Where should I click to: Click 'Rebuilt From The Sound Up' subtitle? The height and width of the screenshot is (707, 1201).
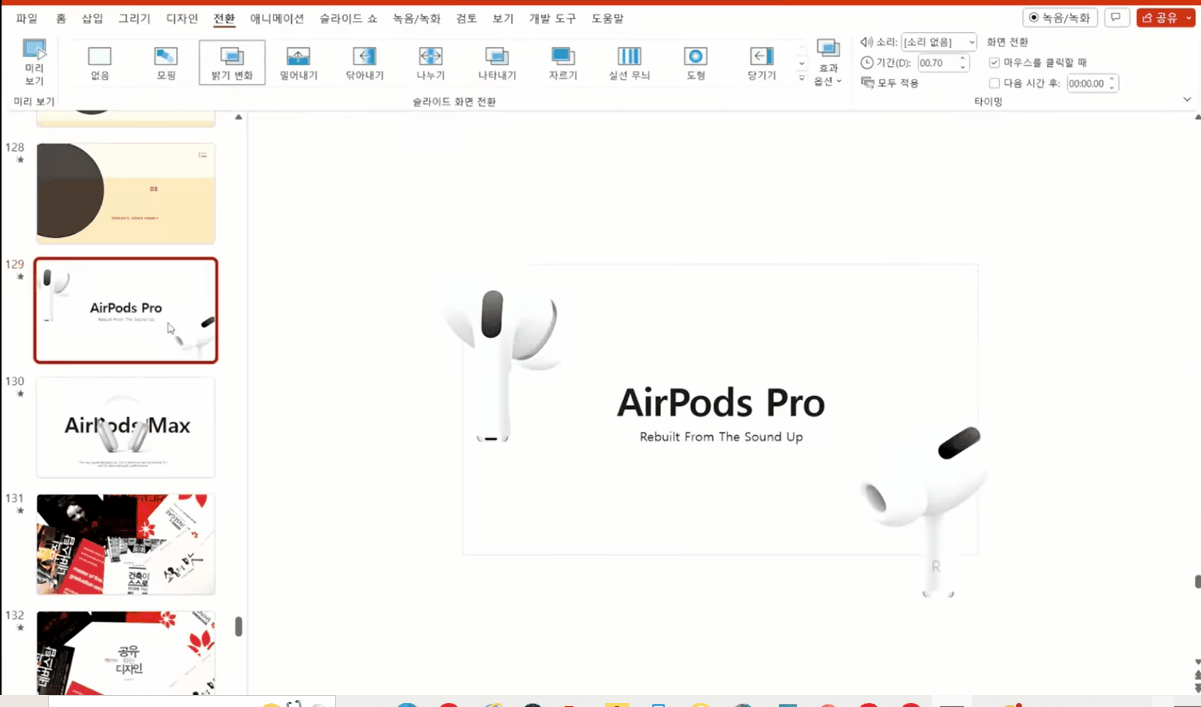[721, 437]
